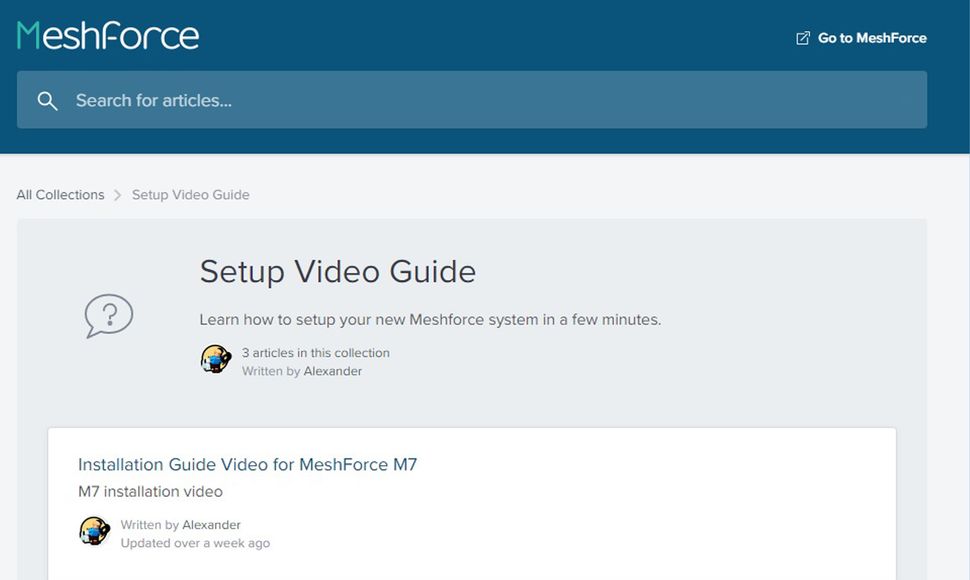Click the Setup Video Guide heading
The height and width of the screenshot is (580, 970).
click(338, 271)
